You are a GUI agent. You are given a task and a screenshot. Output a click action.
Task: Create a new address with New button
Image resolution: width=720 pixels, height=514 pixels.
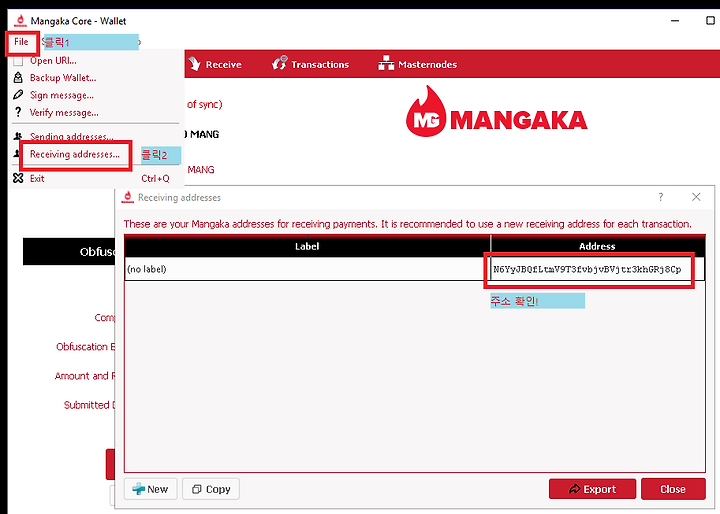pos(151,489)
